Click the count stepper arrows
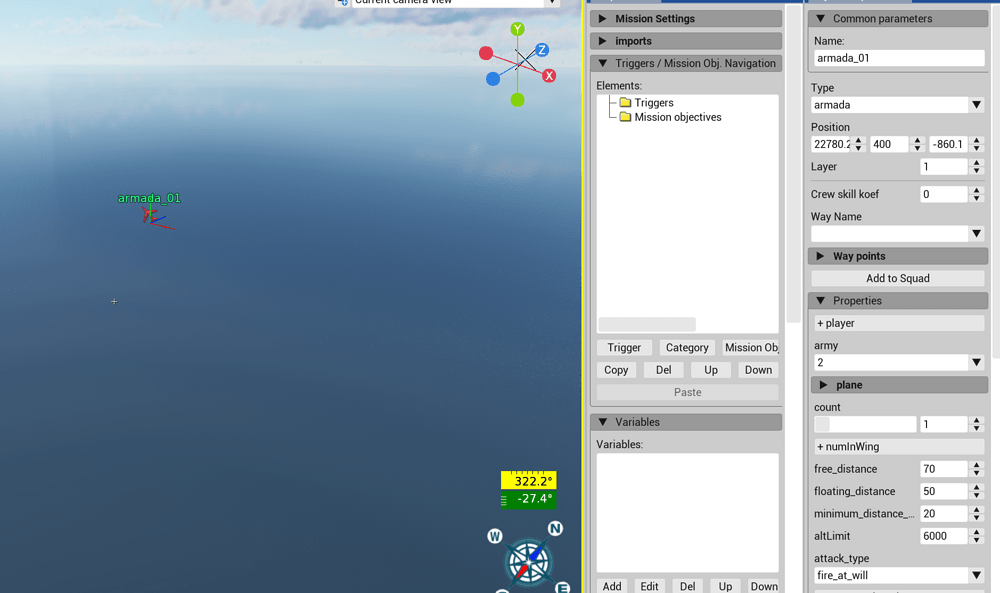The height and width of the screenshot is (593, 1000). pos(976,424)
